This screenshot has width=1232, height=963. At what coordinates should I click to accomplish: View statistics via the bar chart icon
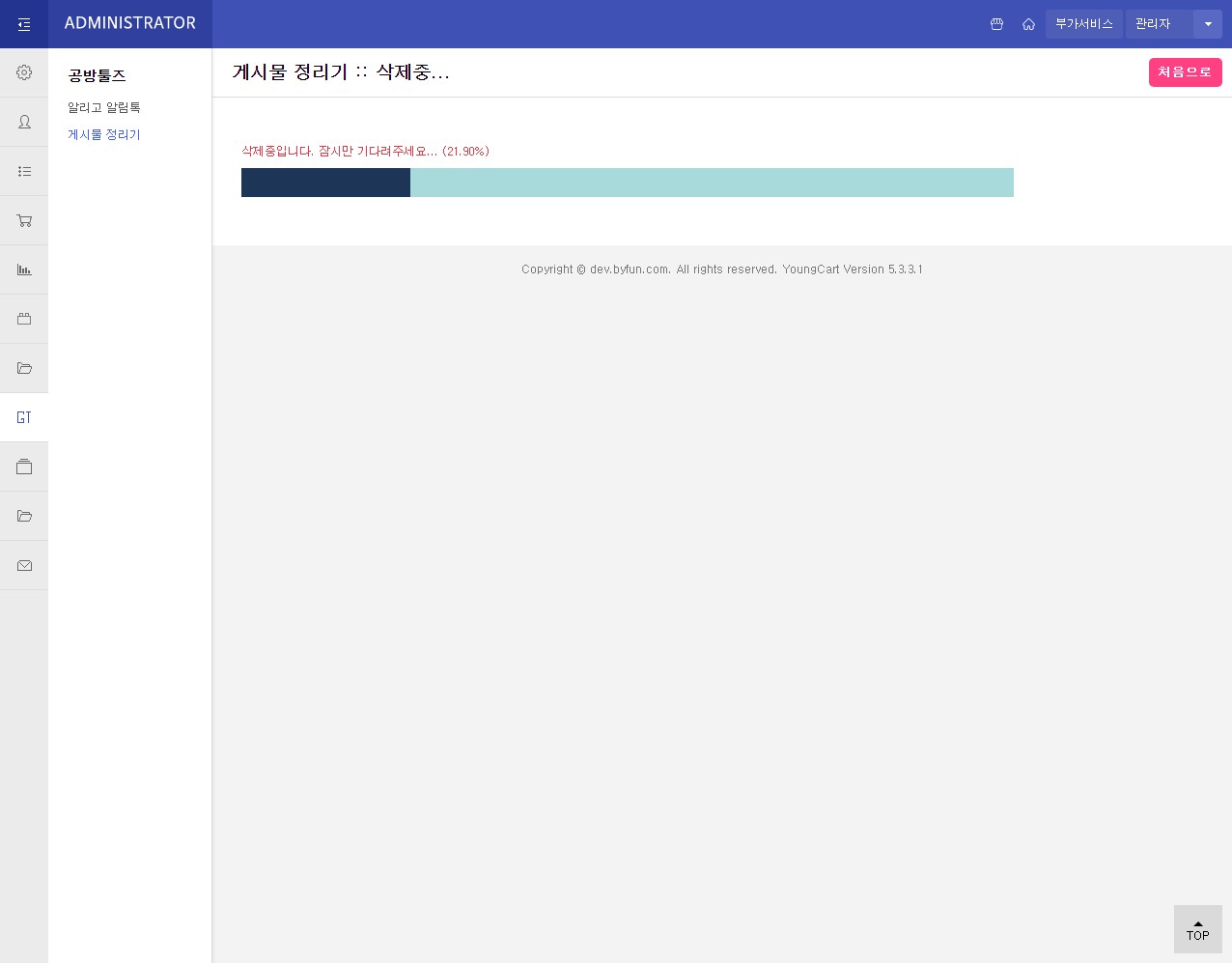[24, 269]
